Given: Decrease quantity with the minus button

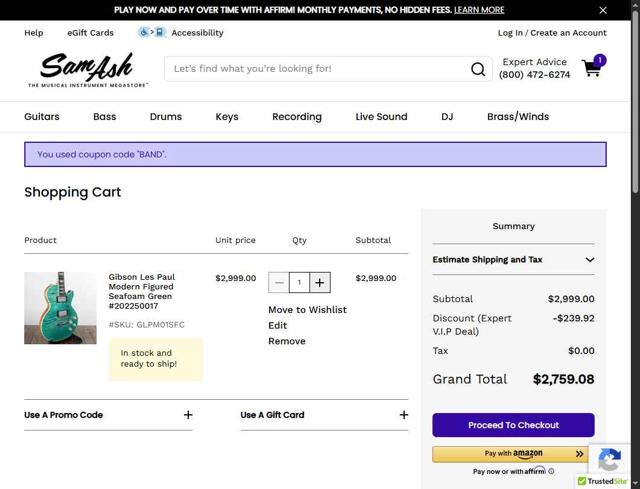Looking at the screenshot, I should point(279,282).
